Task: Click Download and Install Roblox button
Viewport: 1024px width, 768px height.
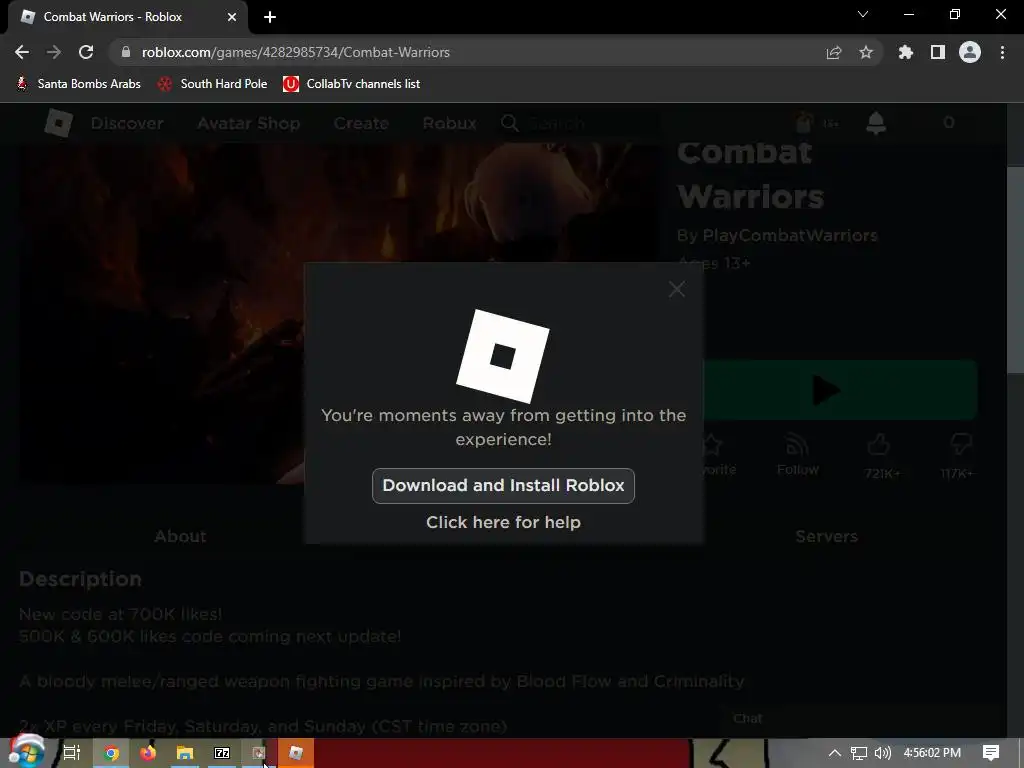Action: click(503, 485)
